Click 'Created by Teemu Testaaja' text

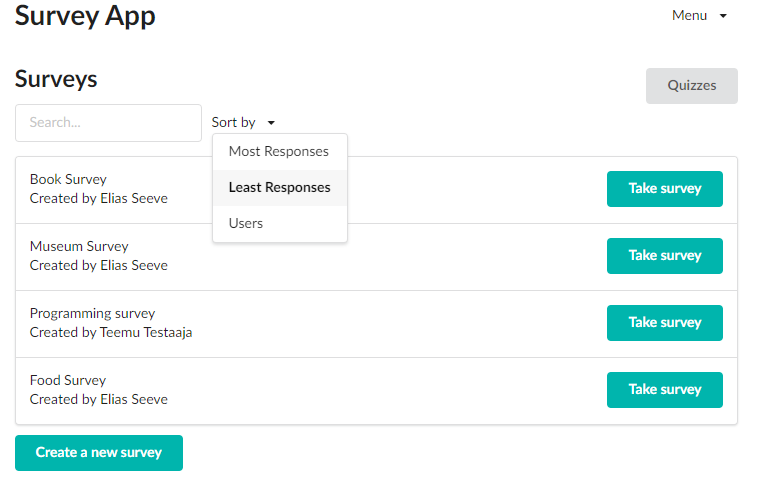click(111, 332)
